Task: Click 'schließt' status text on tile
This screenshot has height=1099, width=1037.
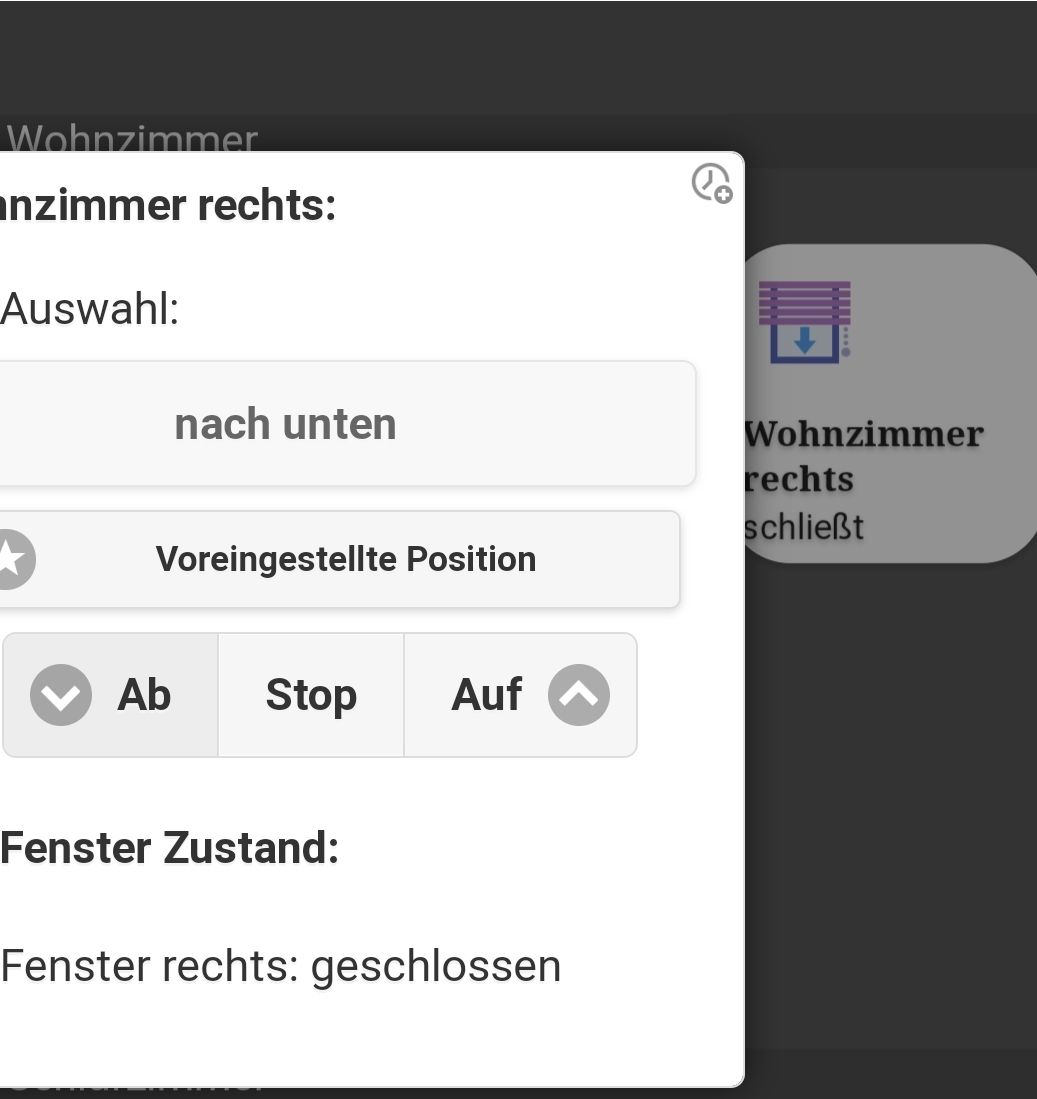Action: point(804,527)
